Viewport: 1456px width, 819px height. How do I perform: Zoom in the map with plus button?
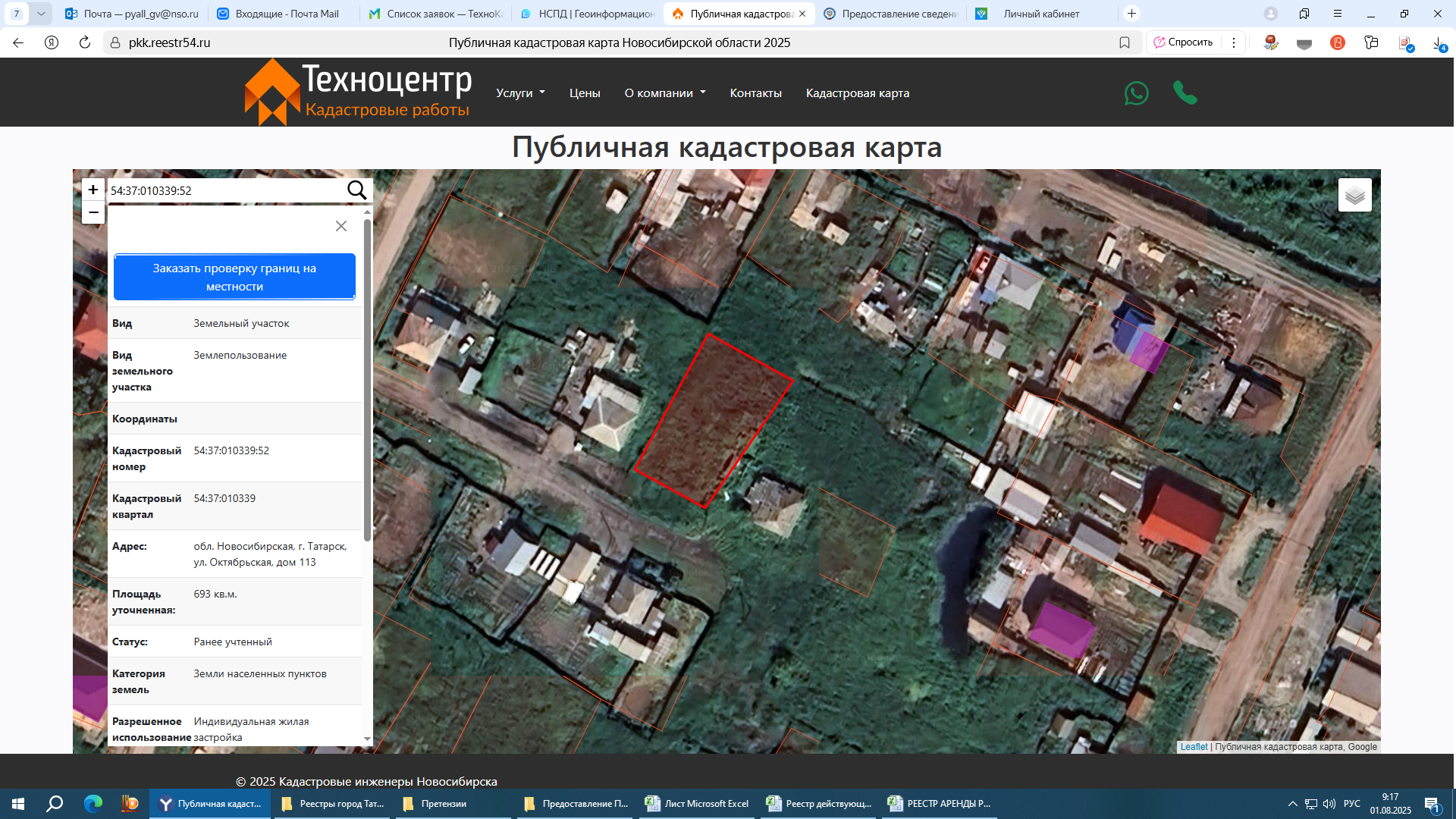pyautogui.click(x=93, y=190)
